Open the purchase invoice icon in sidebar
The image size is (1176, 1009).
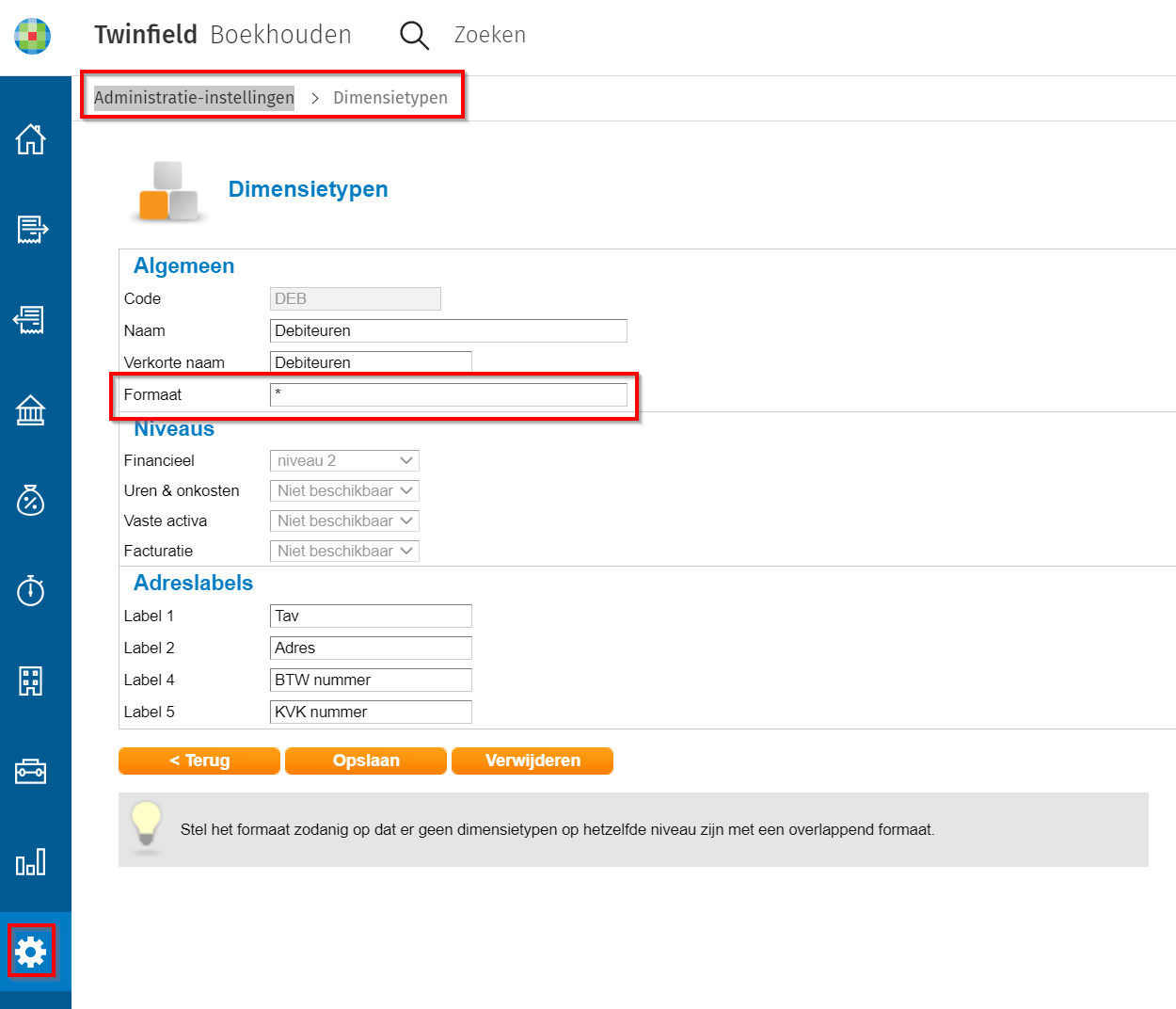(x=31, y=320)
